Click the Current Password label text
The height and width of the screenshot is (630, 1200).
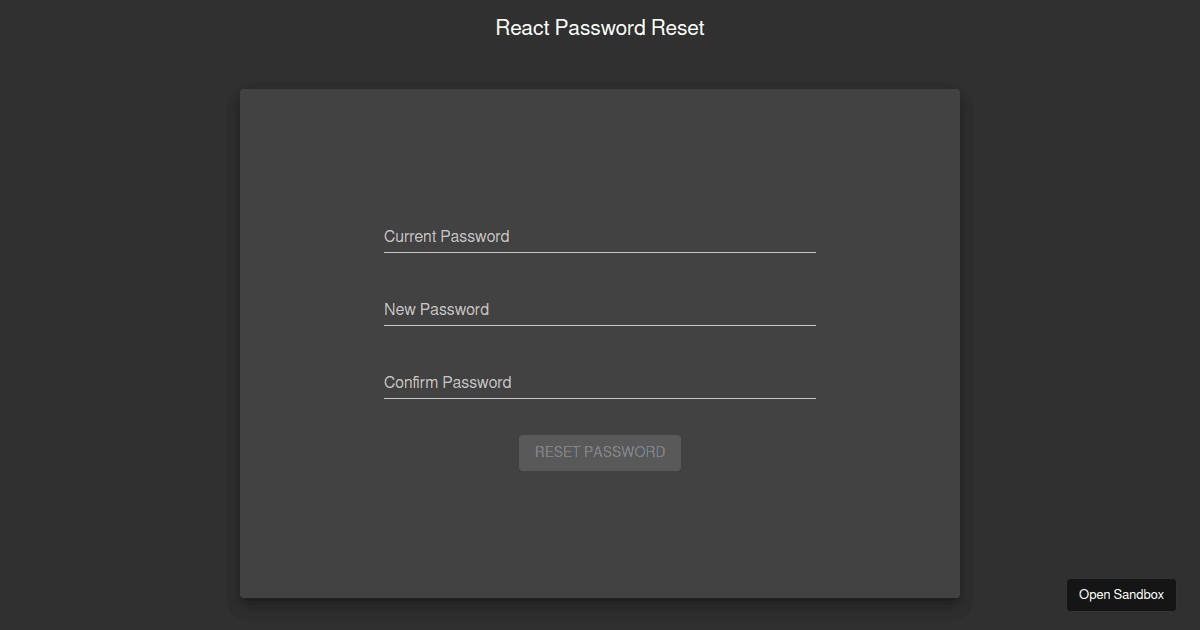(x=446, y=236)
